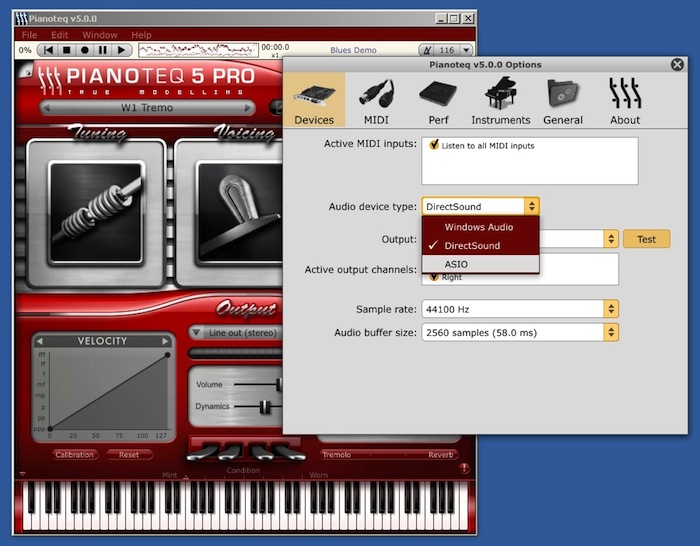Adjust the Volume slider
Viewport: 700px width, 546px height.
(279, 384)
